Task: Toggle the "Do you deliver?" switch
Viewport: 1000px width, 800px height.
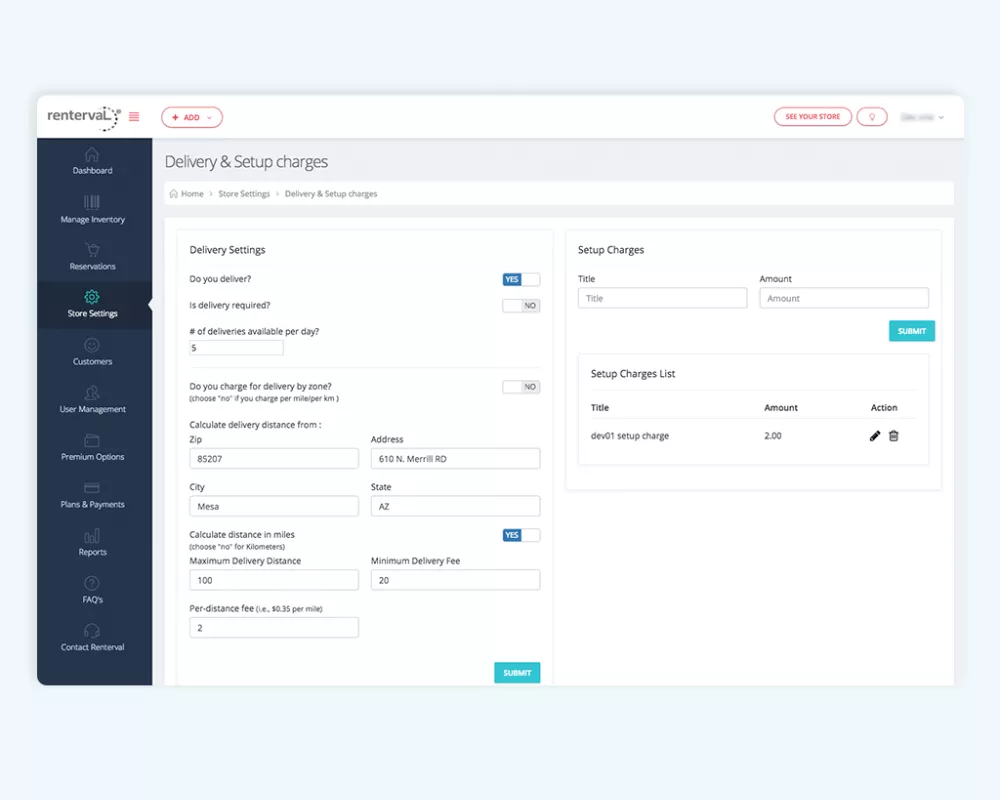Action: (x=521, y=280)
